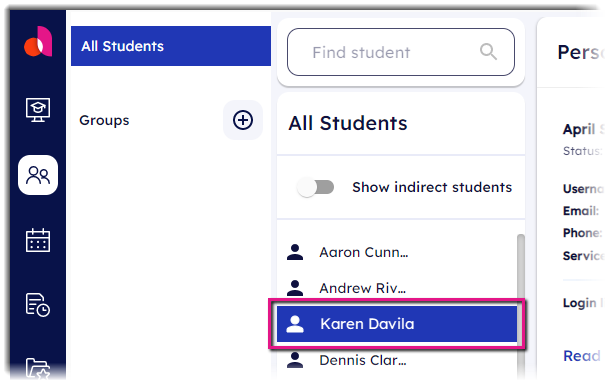Click the app logo at top left
Image resolution: width=606 pixels, height=381 pixels.
[38, 41]
